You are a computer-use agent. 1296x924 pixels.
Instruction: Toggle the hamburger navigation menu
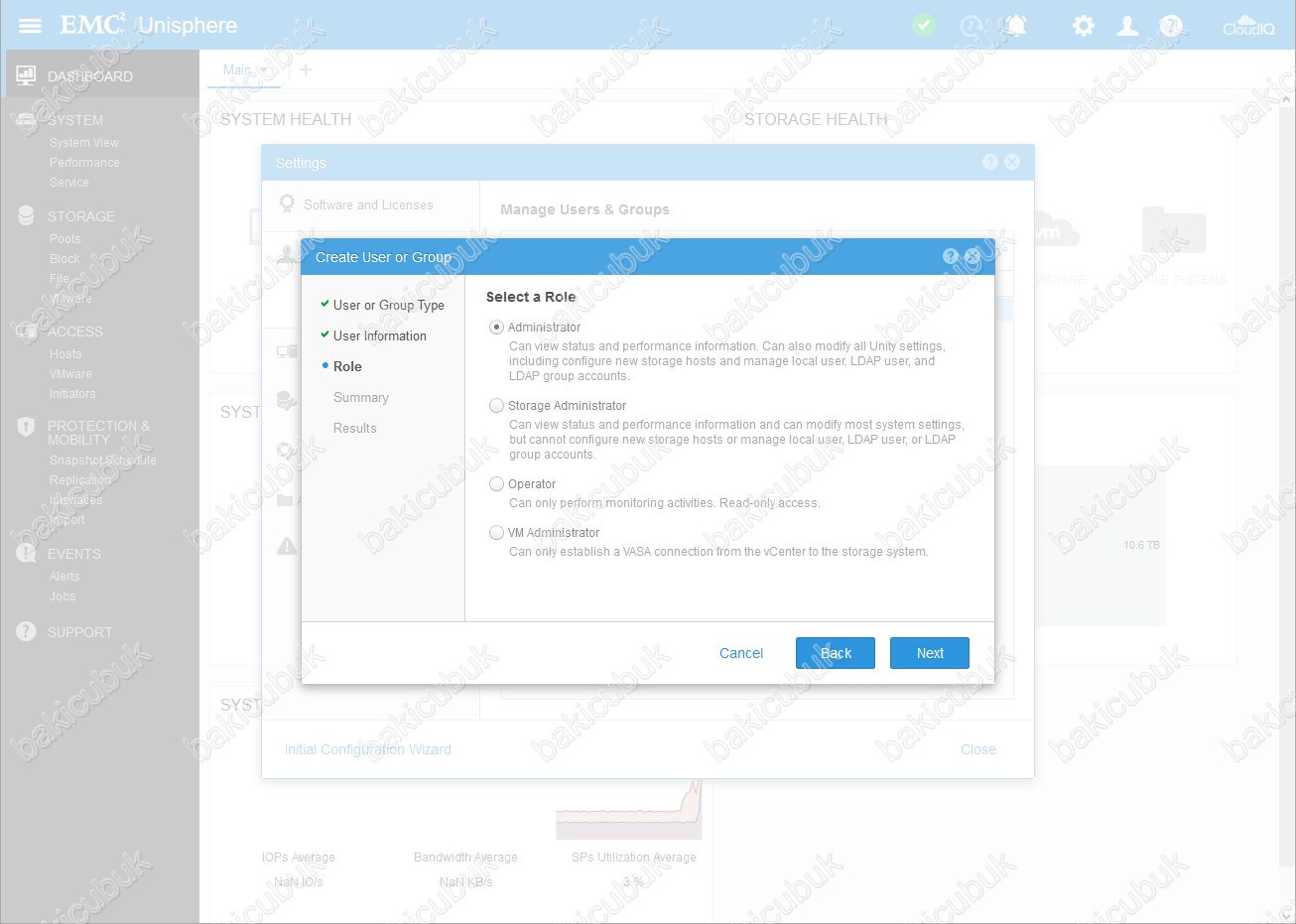point(31,26)
